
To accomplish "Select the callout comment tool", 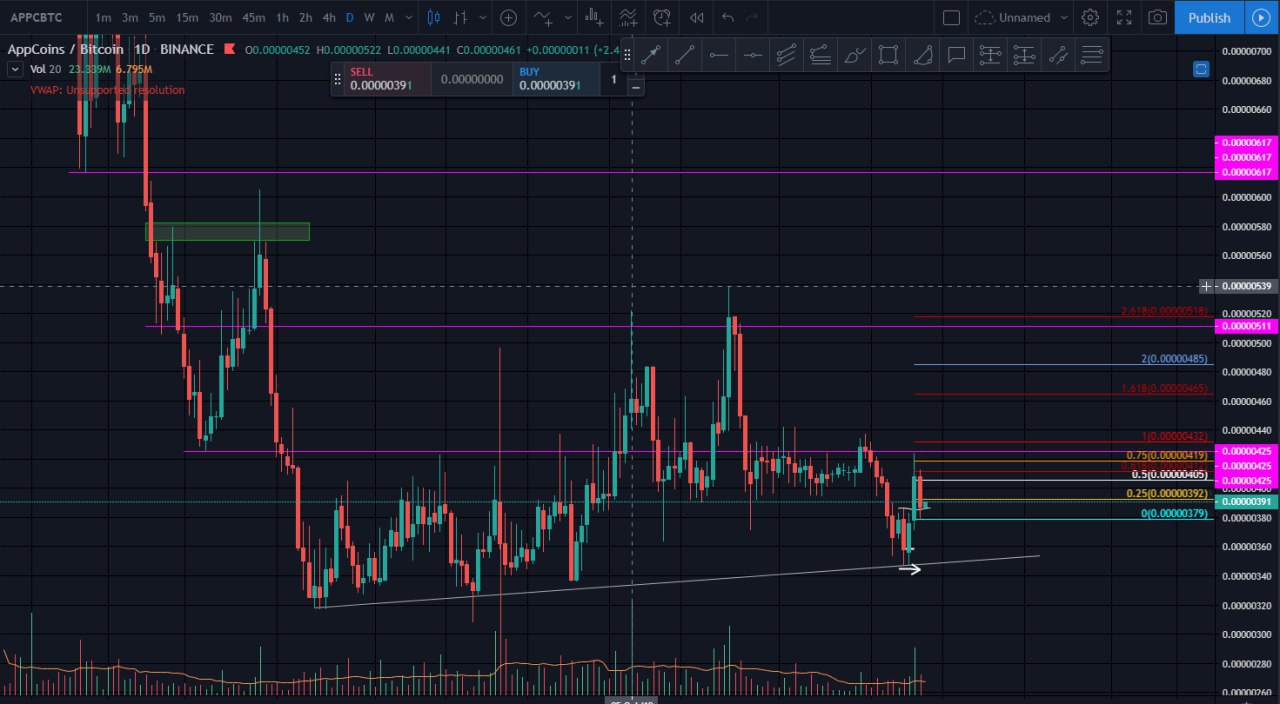I will (x=956, y=56).
